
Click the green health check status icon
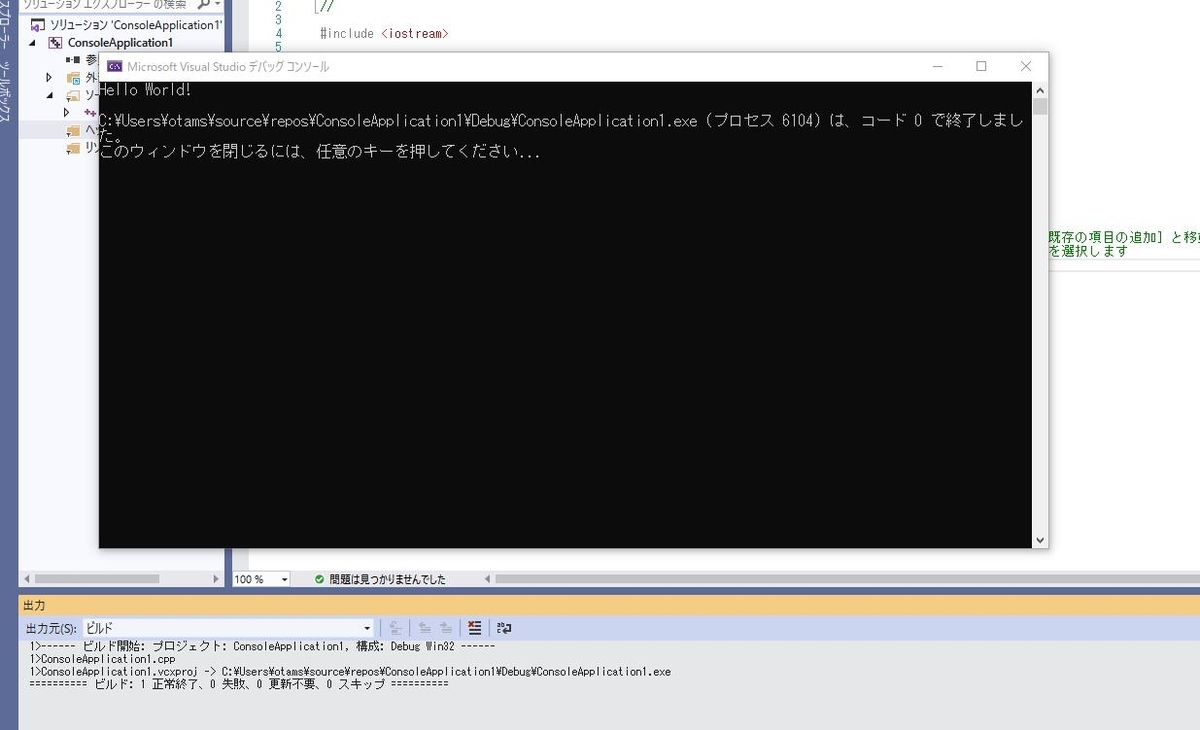320,578
